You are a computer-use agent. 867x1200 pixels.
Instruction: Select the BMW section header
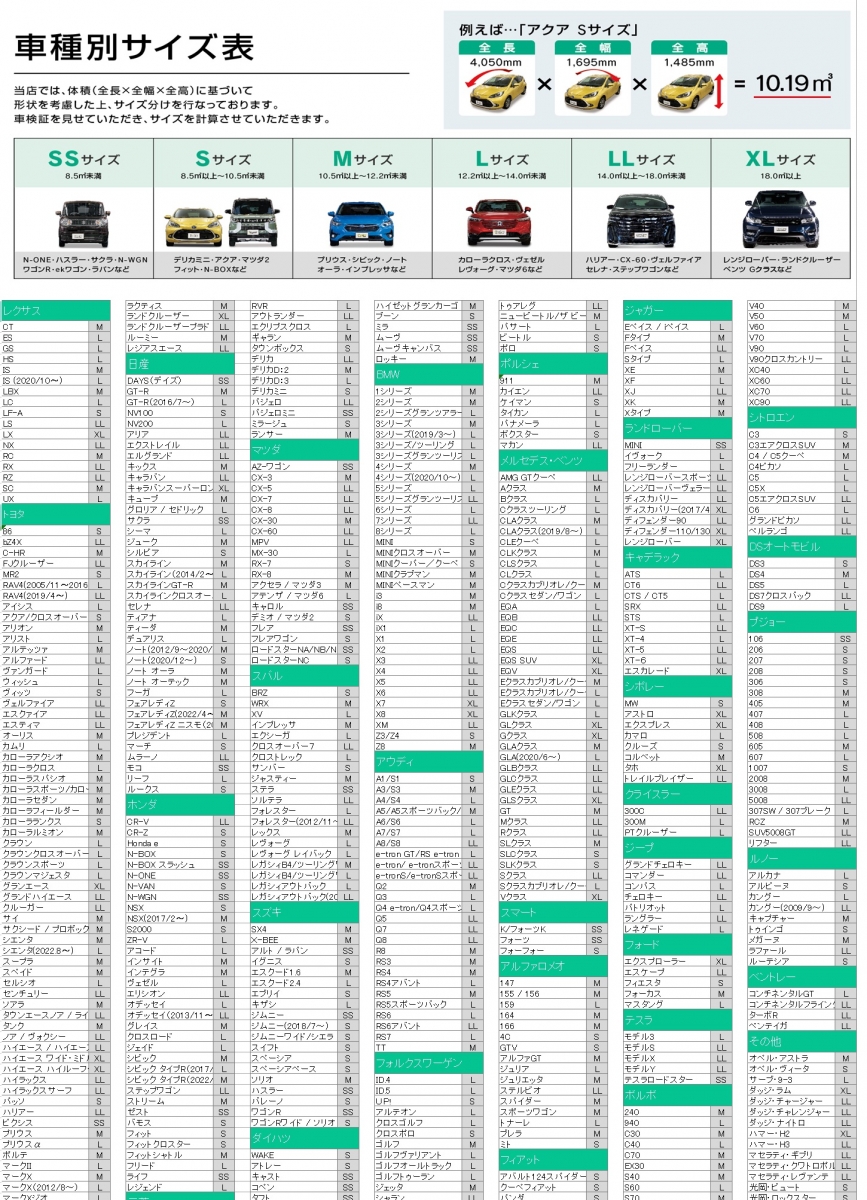point(428,374)
